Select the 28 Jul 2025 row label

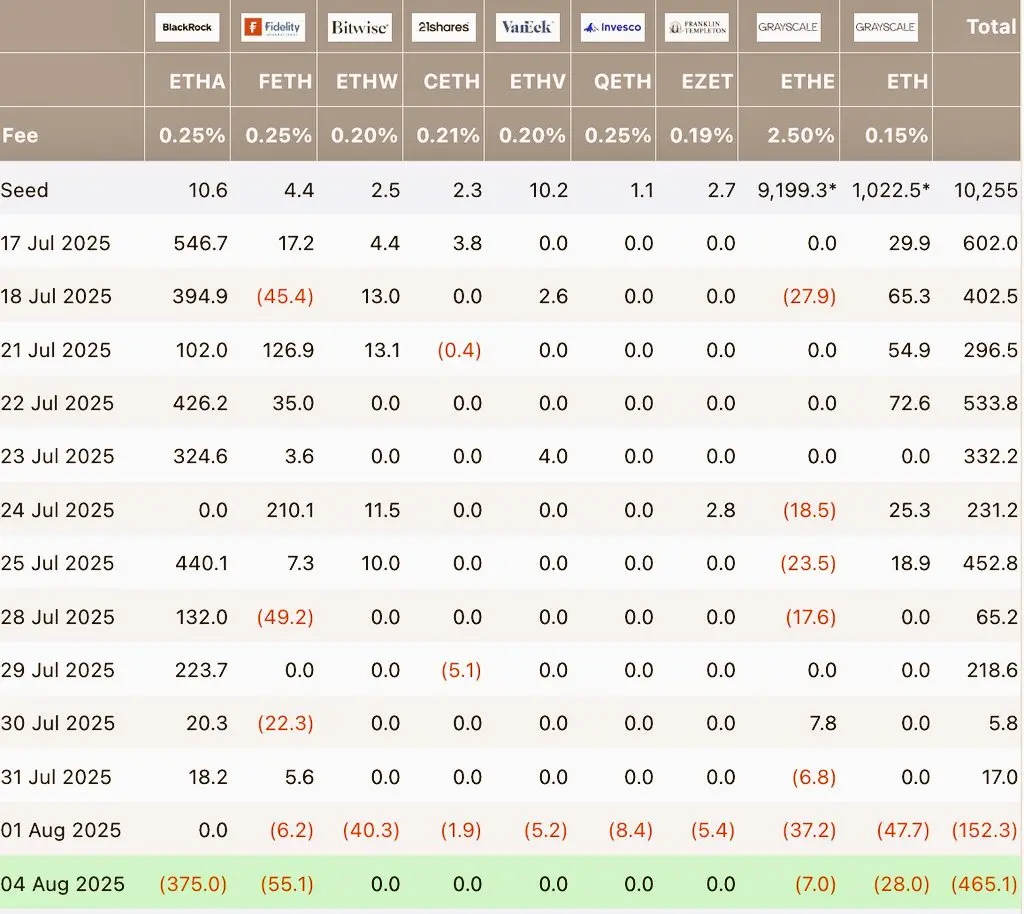[57, 616]
